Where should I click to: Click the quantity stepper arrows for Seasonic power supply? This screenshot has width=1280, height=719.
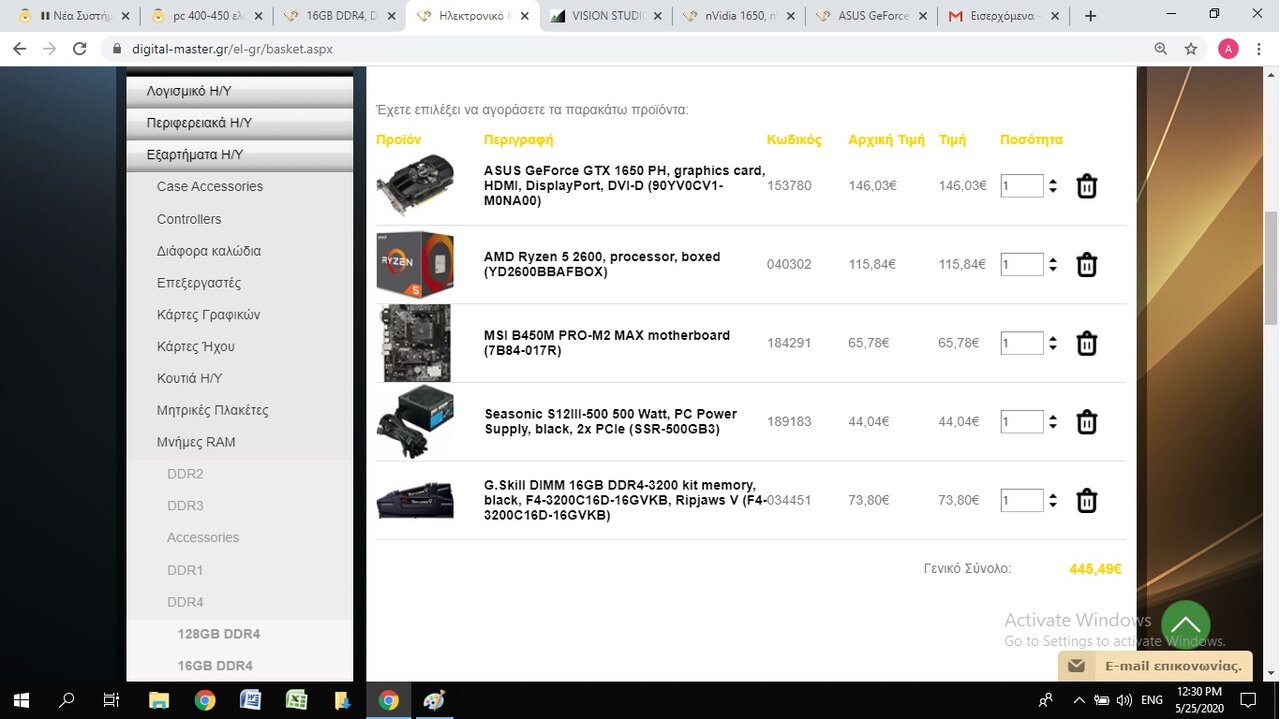point(1052,422)
